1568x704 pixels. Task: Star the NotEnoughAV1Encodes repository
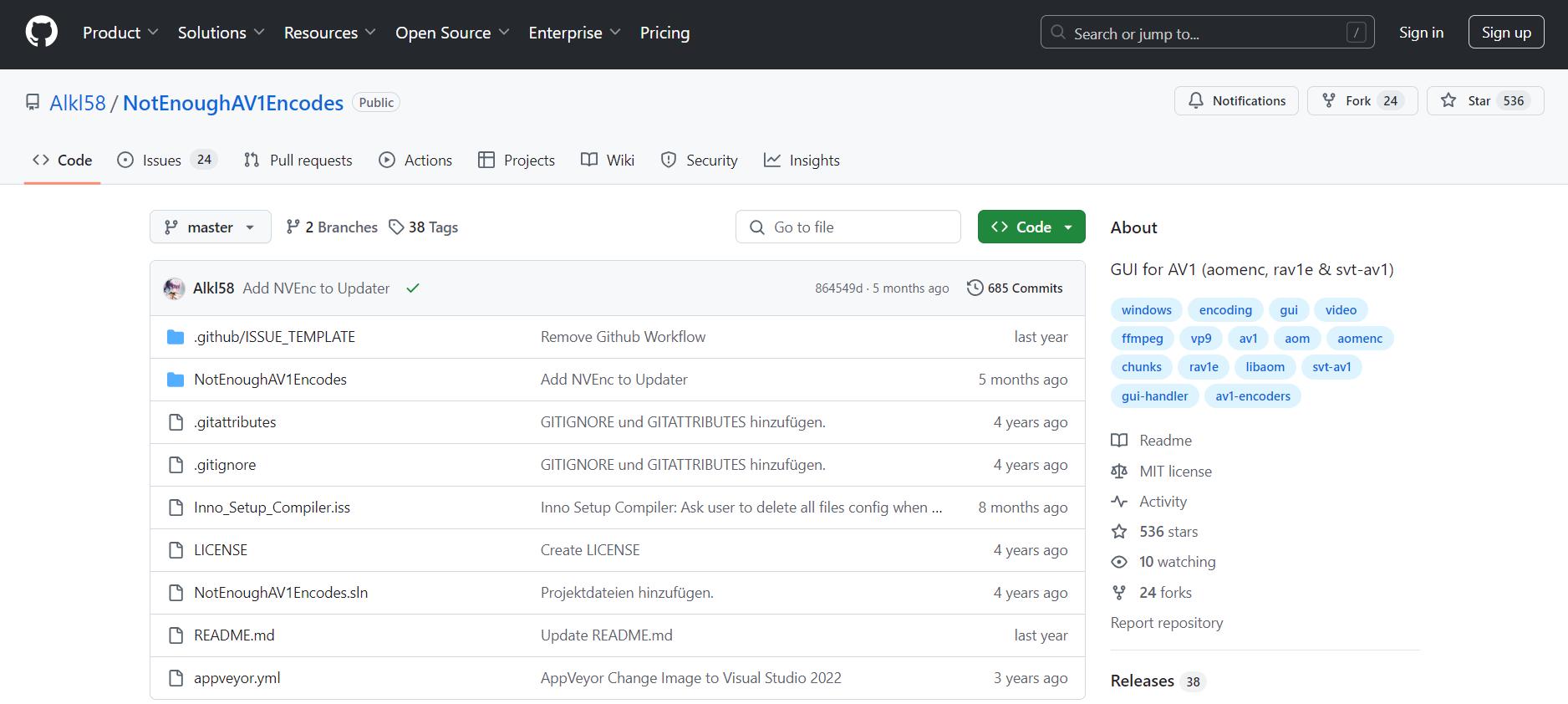pyautogui.click(x=1485, y=100)
